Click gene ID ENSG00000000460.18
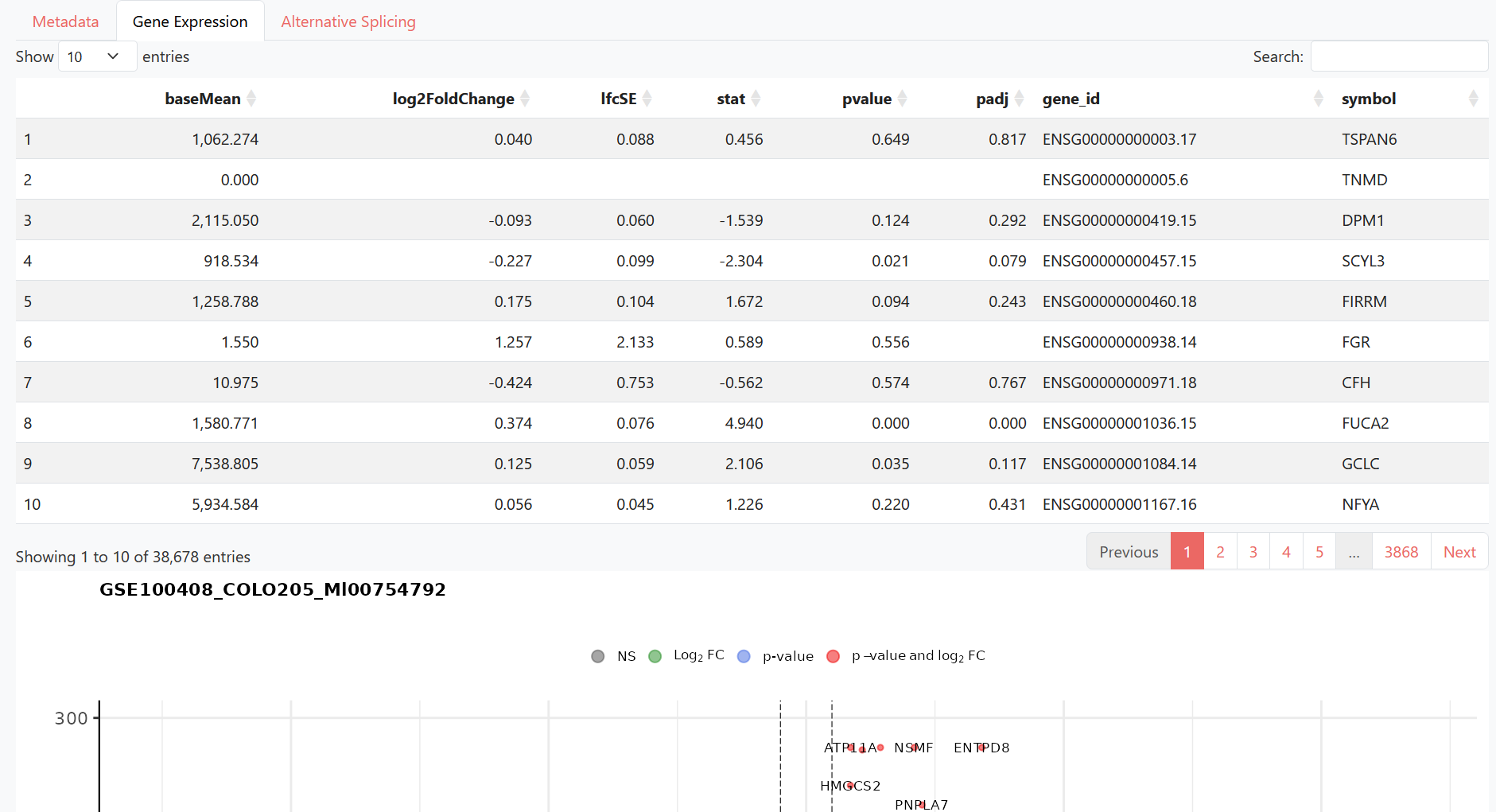1496x812 pixels. coord(1119,301)
